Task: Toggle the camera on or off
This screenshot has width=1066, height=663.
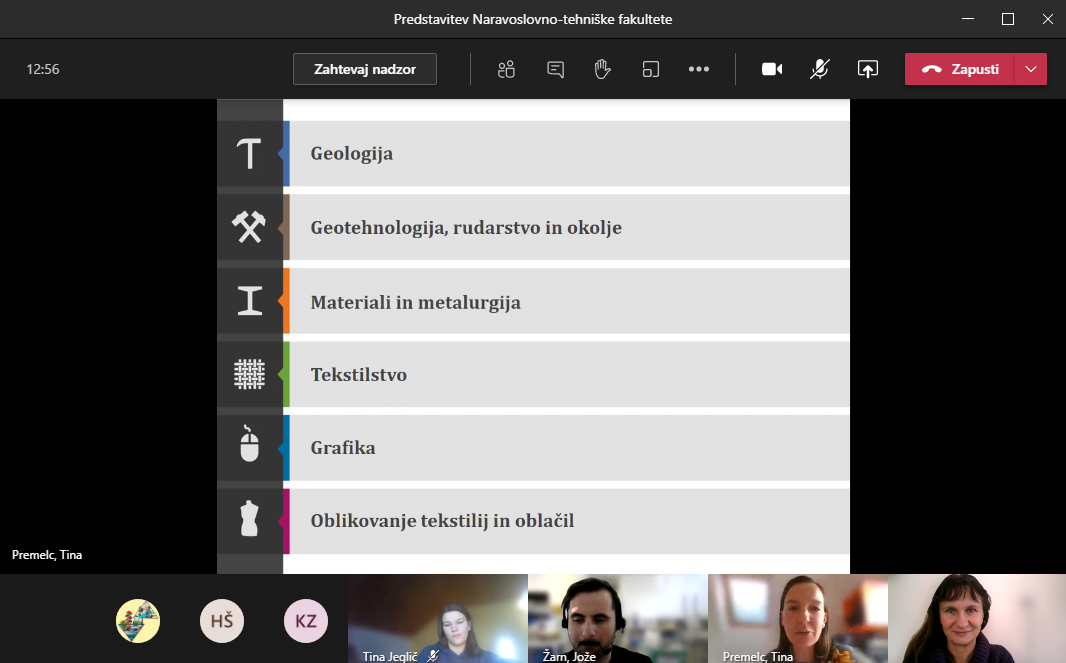Action: (772, 69)
